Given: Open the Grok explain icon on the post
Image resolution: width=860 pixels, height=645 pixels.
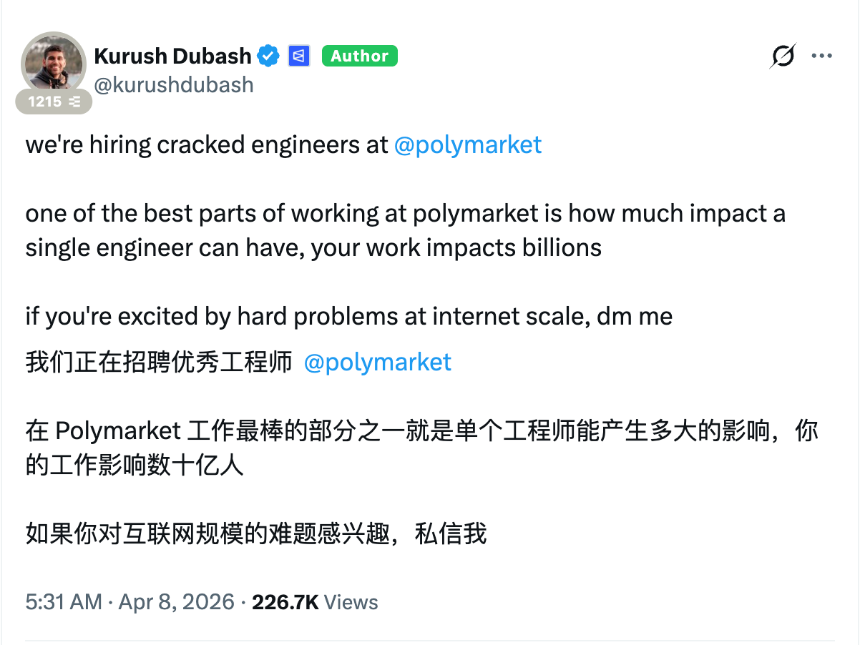Looking at the screenshot, I should coord(782,57).
